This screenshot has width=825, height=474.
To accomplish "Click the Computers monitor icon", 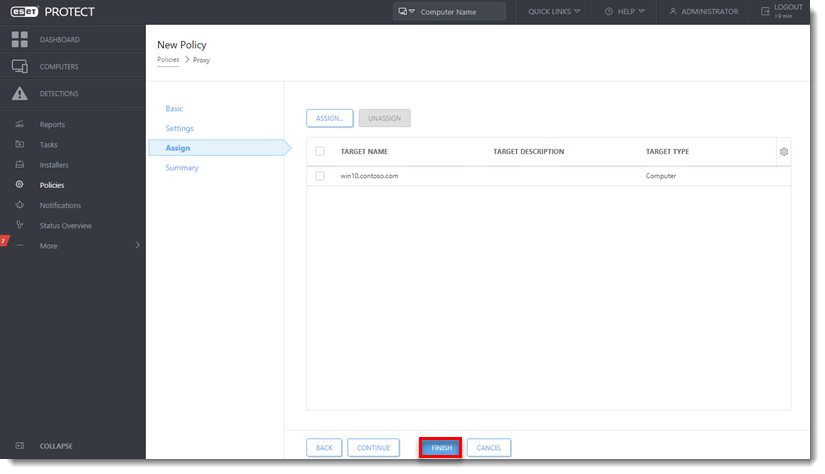I will pos(19,66).
